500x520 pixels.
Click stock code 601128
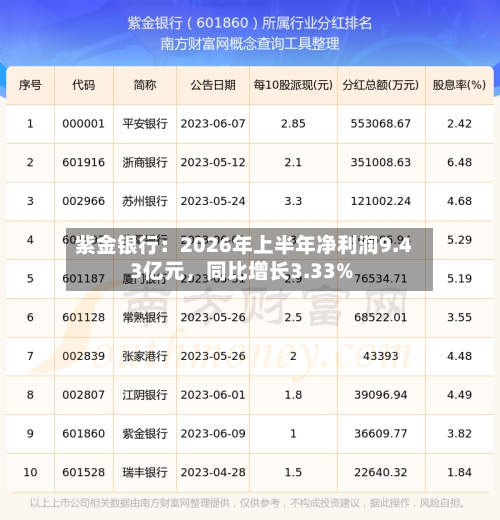pyautogui.click(x=84, y=317)
